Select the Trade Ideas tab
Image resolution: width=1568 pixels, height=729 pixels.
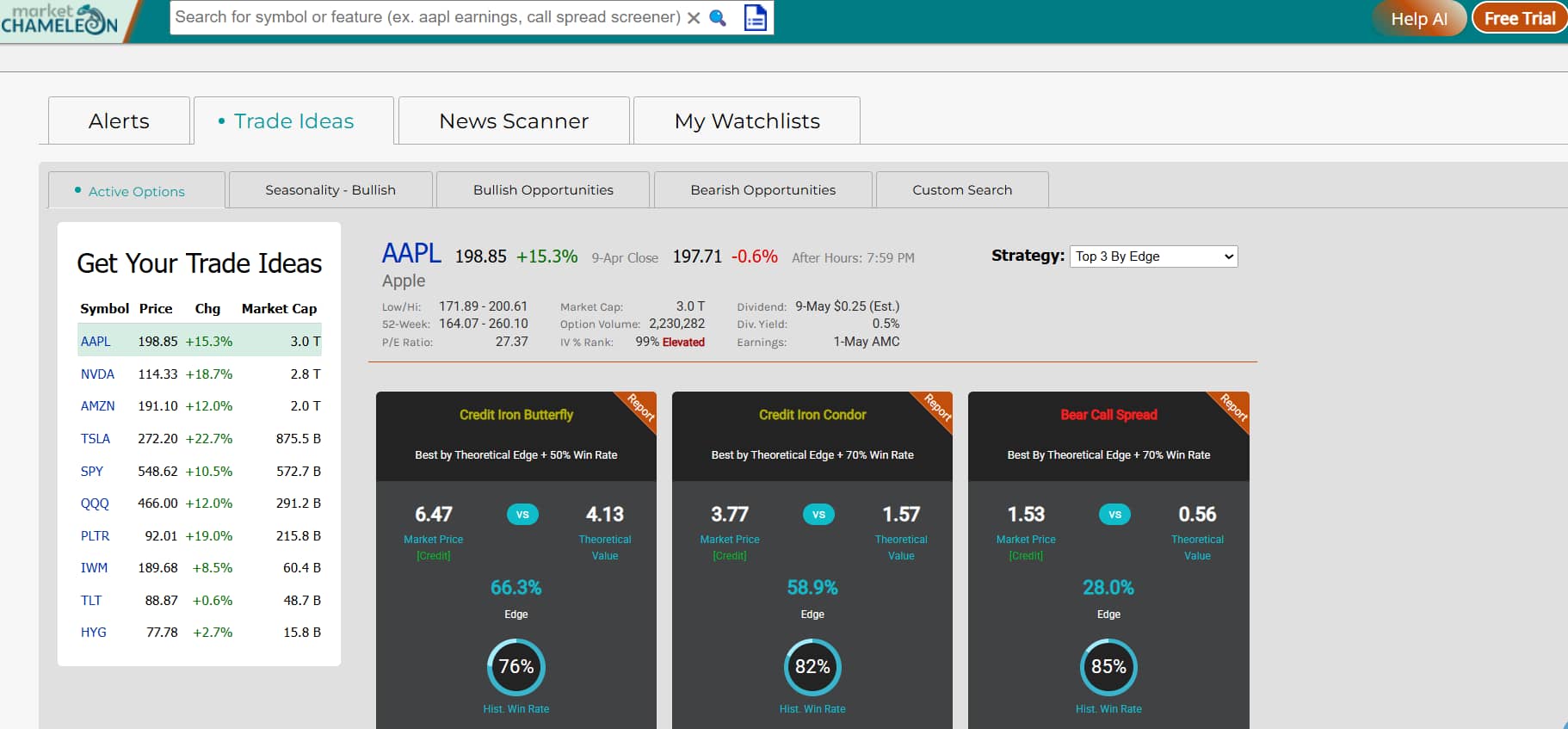point(293,120)
